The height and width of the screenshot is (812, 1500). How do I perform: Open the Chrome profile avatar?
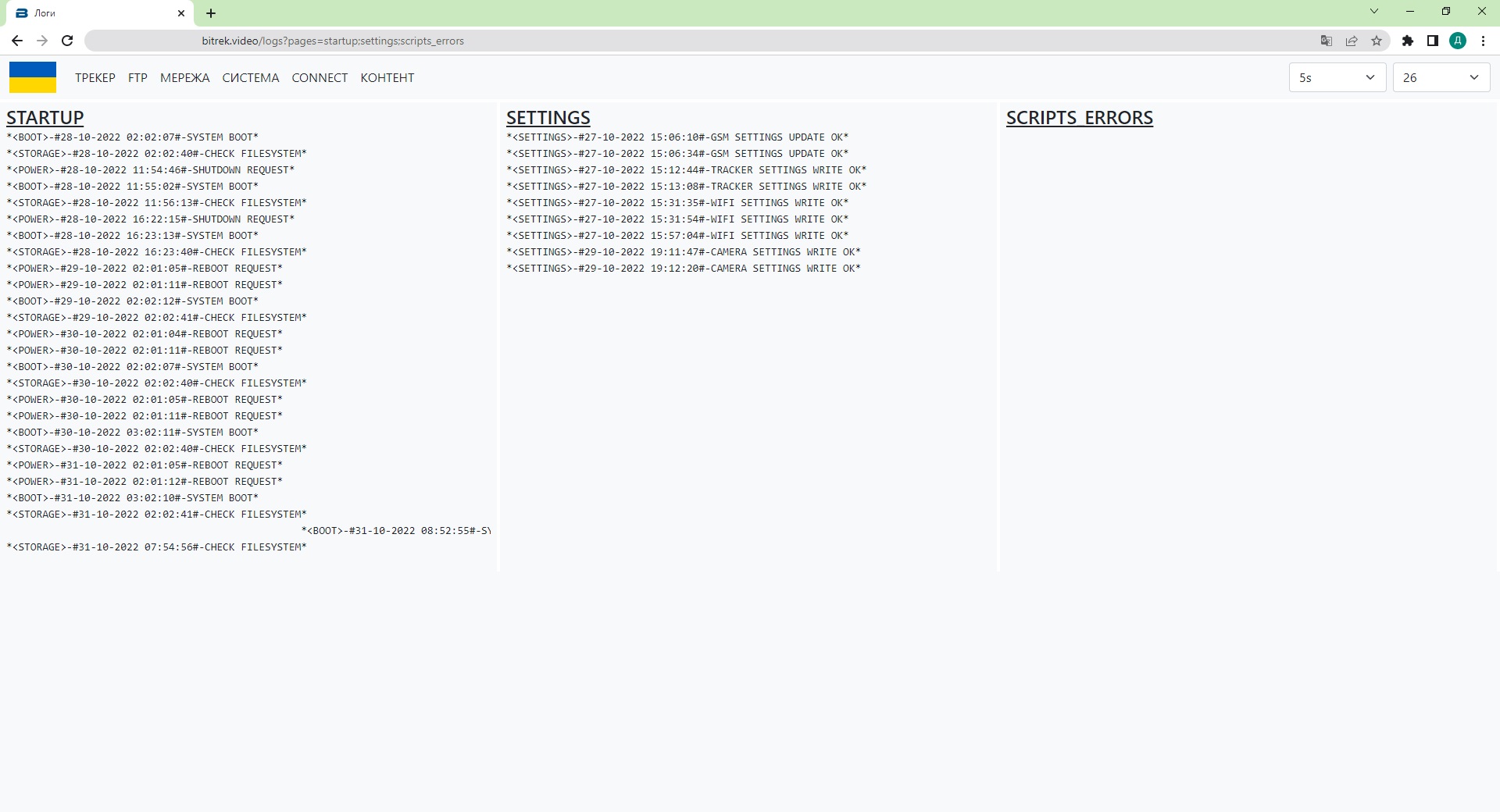[1458, 41]
